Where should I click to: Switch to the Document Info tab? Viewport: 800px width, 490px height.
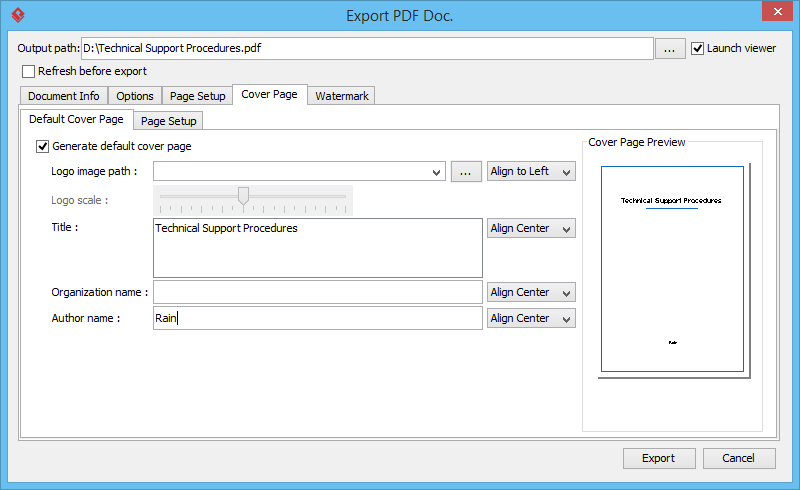63,96
